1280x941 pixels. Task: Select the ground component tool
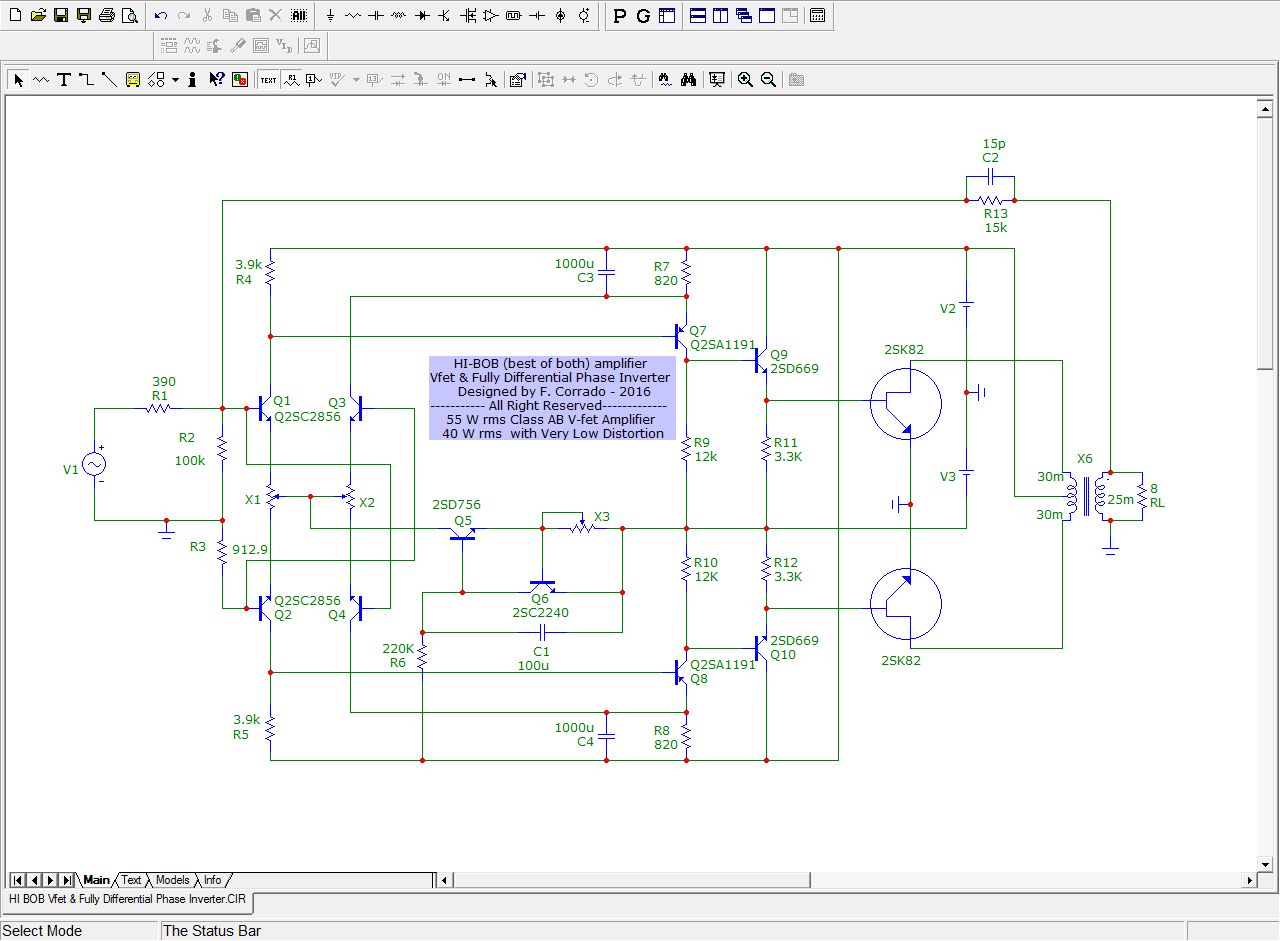(x=331, y=16)
